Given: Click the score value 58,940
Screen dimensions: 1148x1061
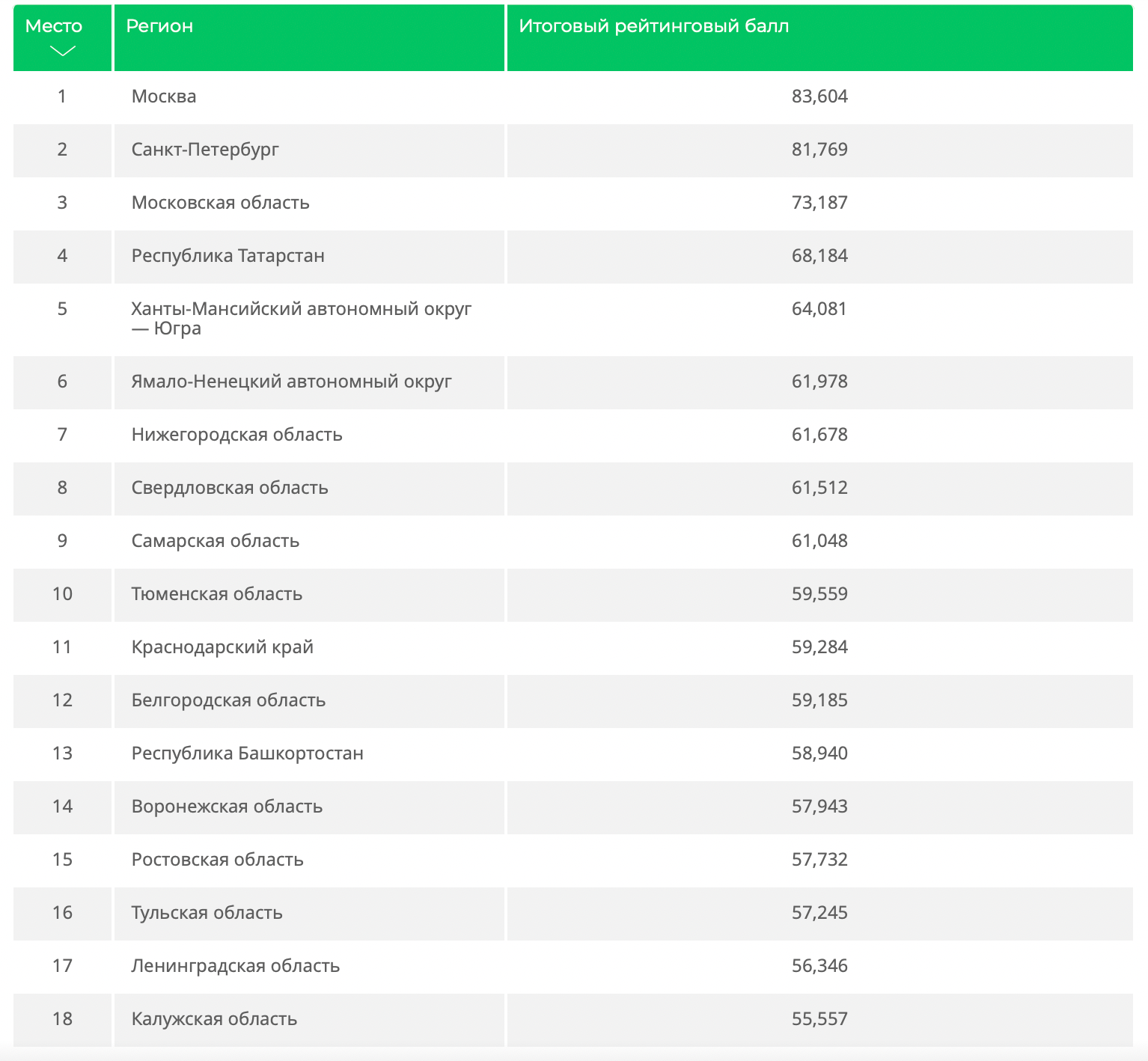Looking at the screenshot, I should (819, 753).
